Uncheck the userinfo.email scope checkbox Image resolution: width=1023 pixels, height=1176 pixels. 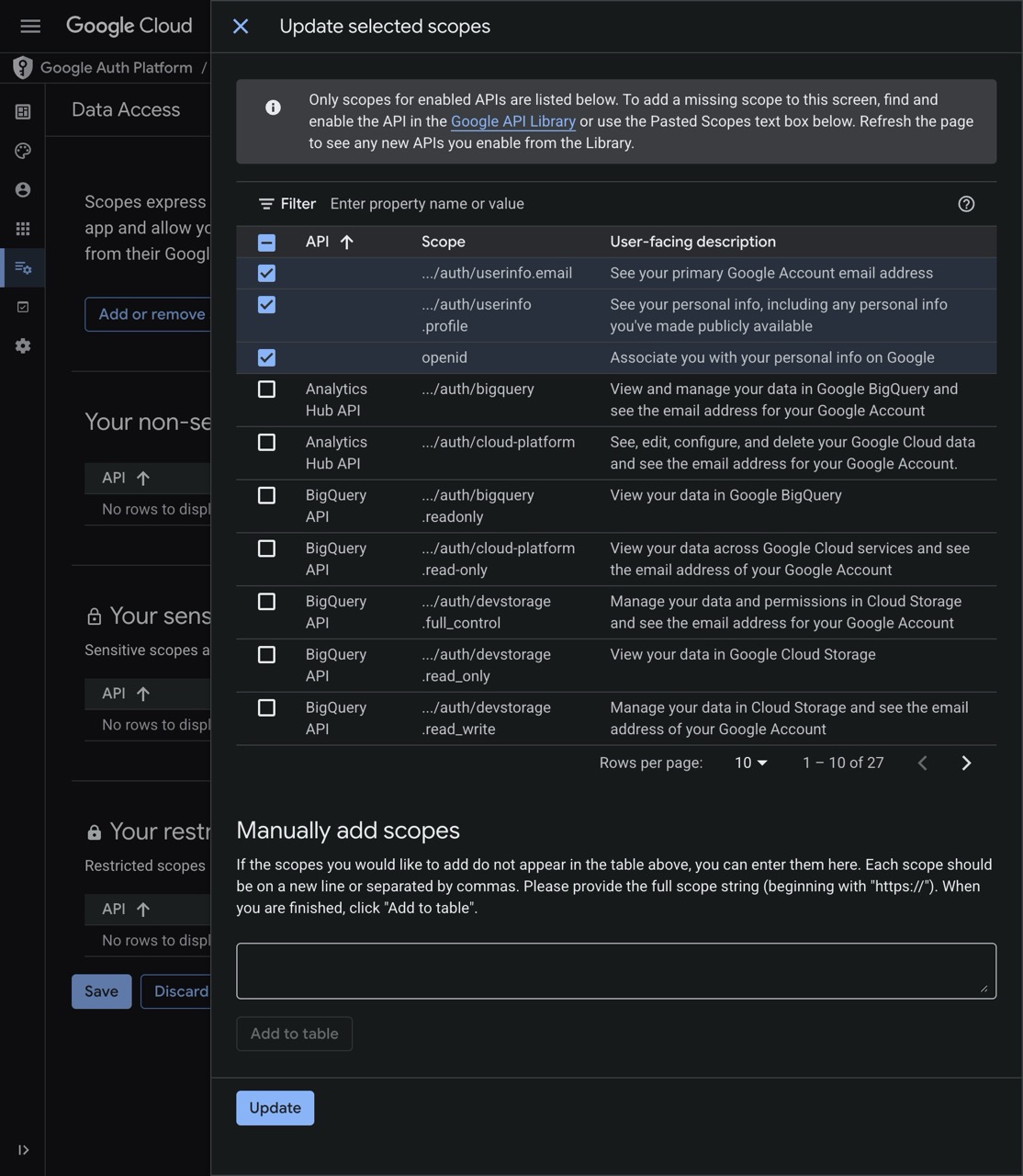tap(266, 273)
